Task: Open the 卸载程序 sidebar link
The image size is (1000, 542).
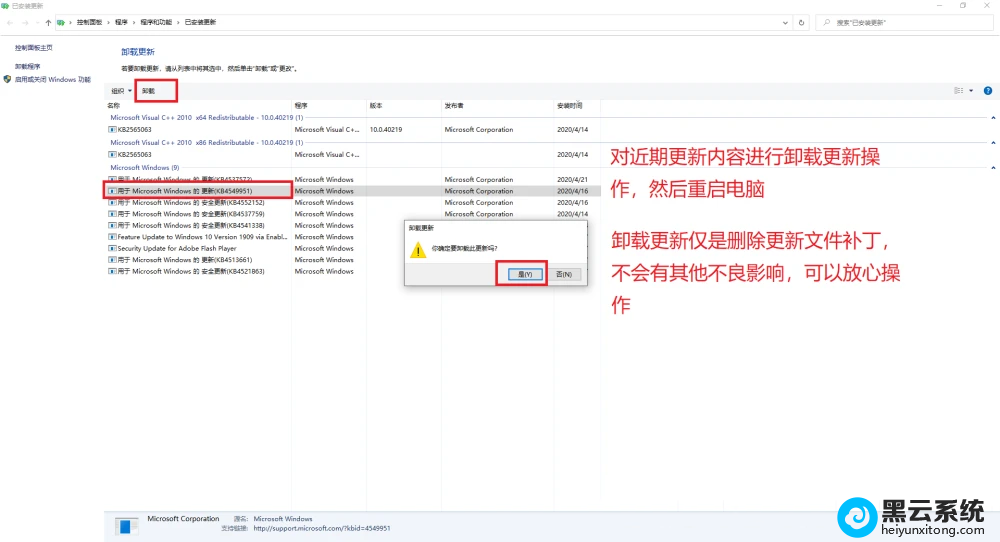Action: [x=27, y=66]
